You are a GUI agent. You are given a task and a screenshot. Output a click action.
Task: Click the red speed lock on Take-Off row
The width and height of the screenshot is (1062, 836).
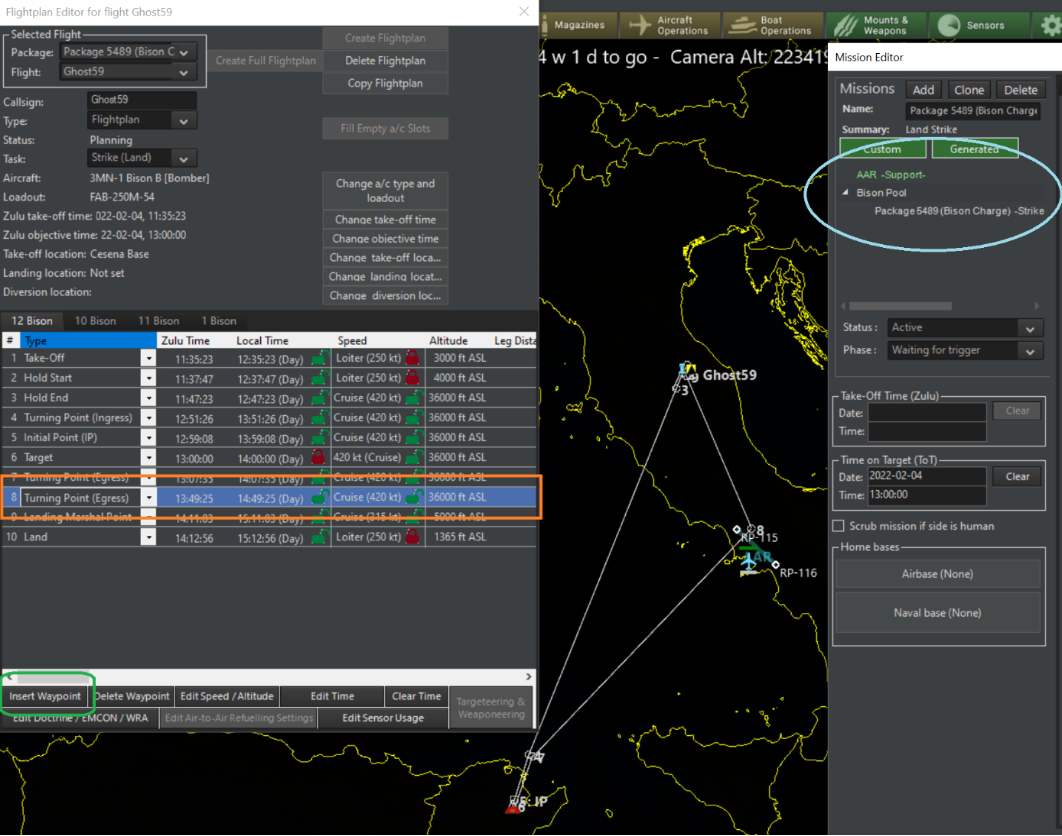[x=411, y=358]
